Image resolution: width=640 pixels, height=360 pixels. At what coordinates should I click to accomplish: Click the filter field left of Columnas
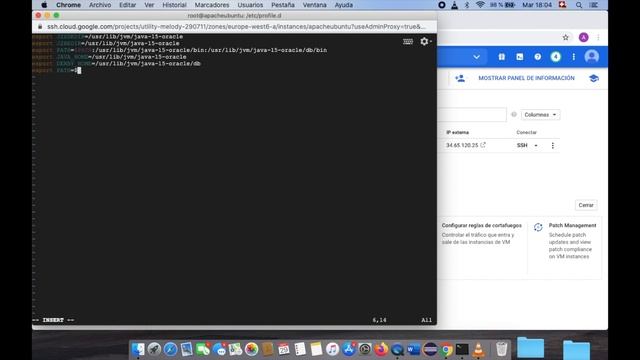(472, 115)
